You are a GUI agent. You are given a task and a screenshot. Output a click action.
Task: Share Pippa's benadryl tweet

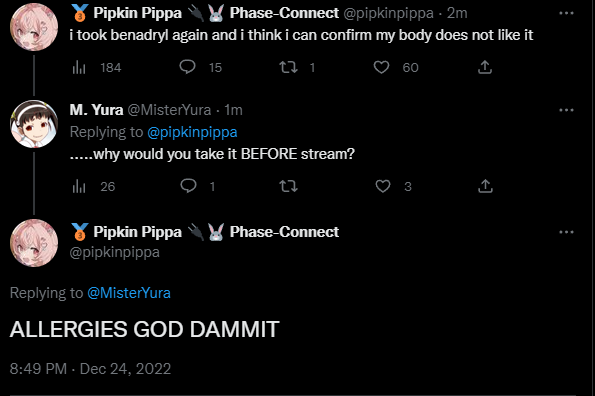(x=485, y=67)
